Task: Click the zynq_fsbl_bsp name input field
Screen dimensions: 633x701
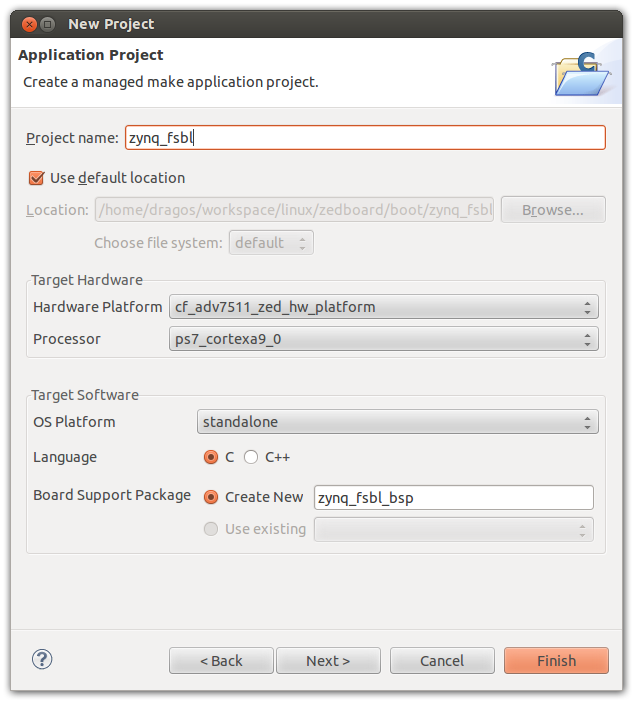Action: 453,498
